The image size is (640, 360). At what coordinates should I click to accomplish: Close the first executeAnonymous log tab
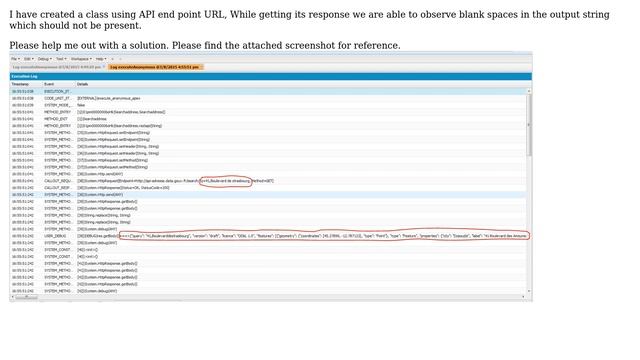click(x=104, y=67)
